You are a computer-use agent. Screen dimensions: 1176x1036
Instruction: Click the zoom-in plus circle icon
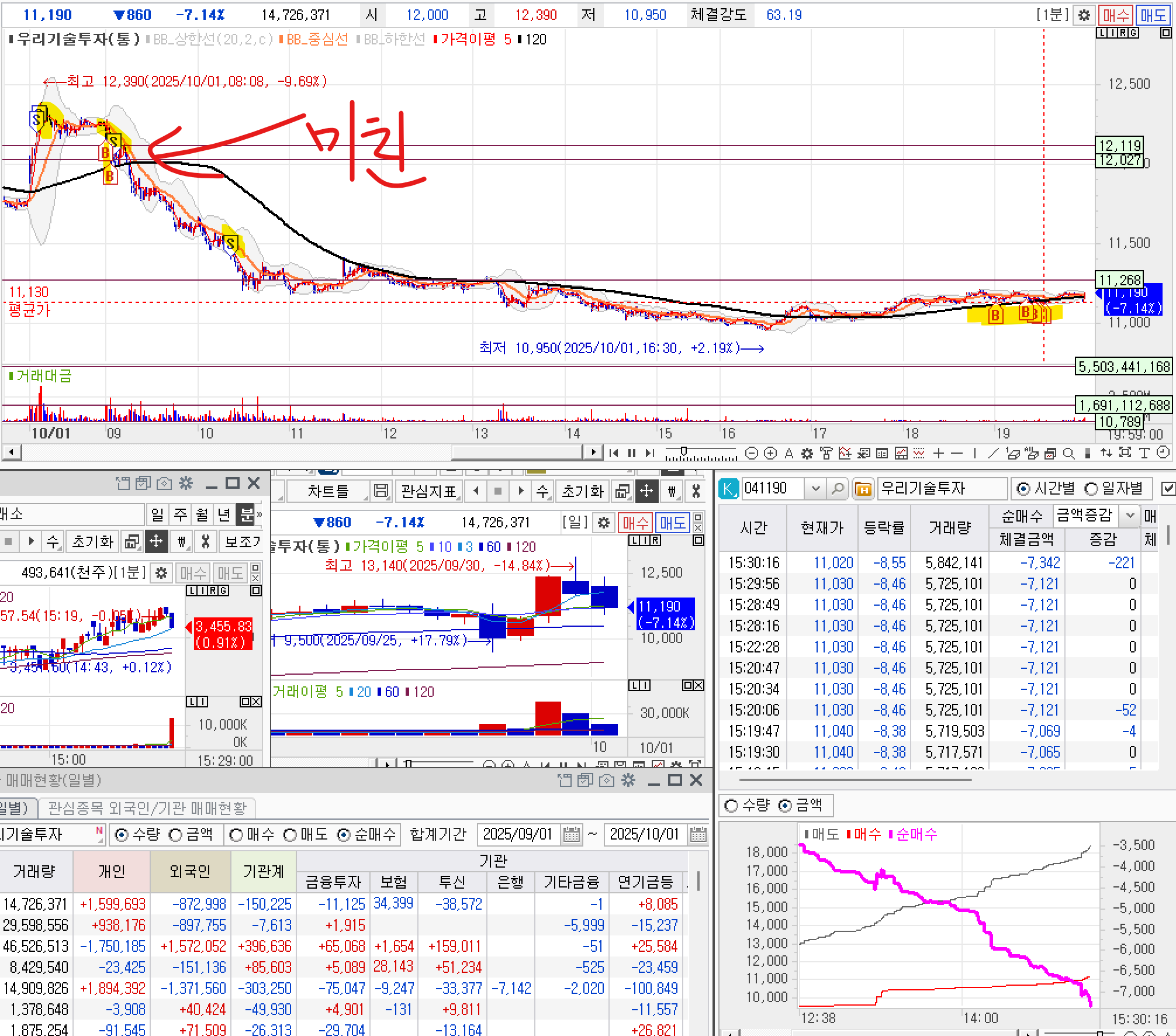tap(770, 453)
